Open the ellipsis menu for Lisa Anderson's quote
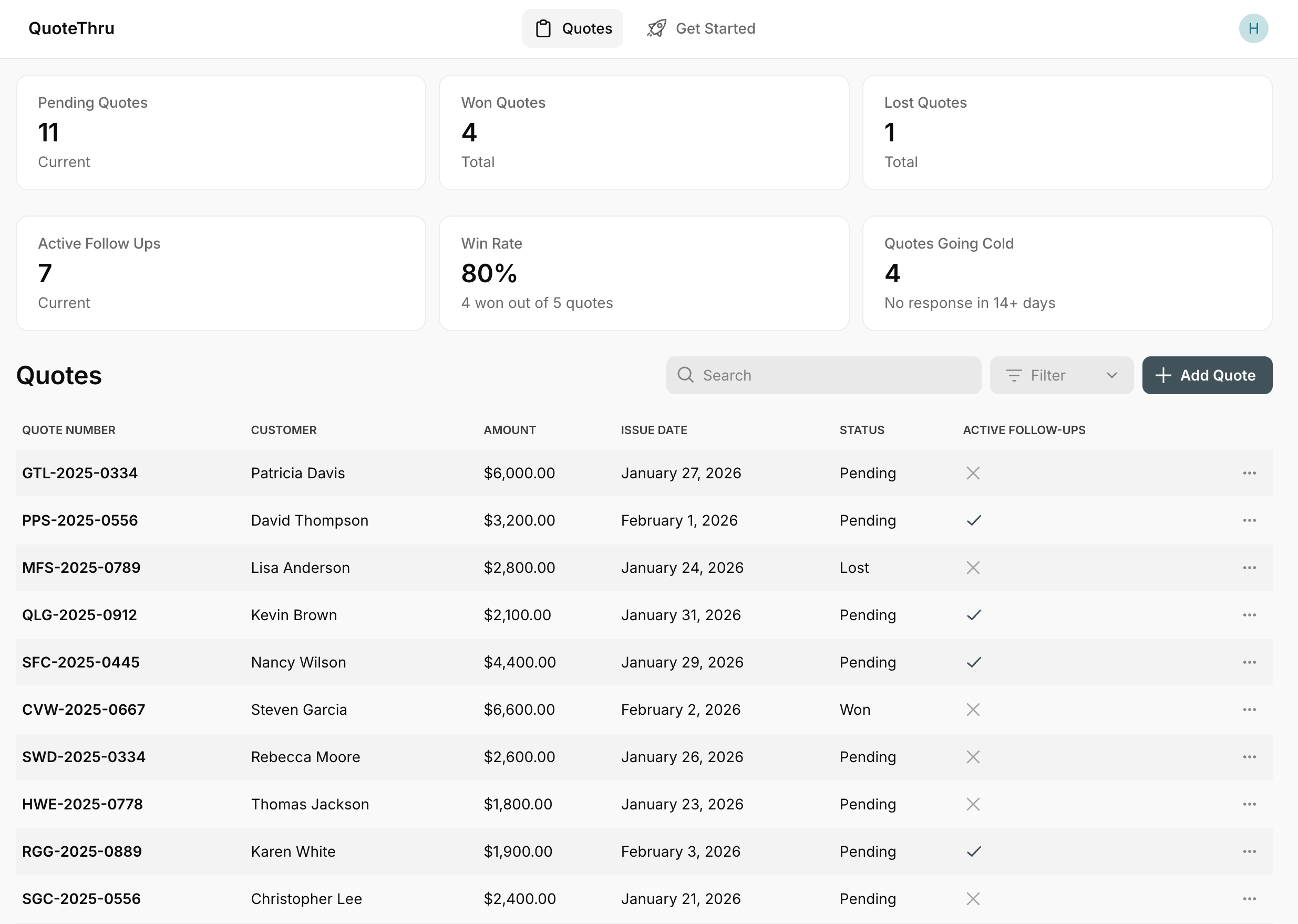Screen dimensions: 1298x924 click(x=1249, y=567)
